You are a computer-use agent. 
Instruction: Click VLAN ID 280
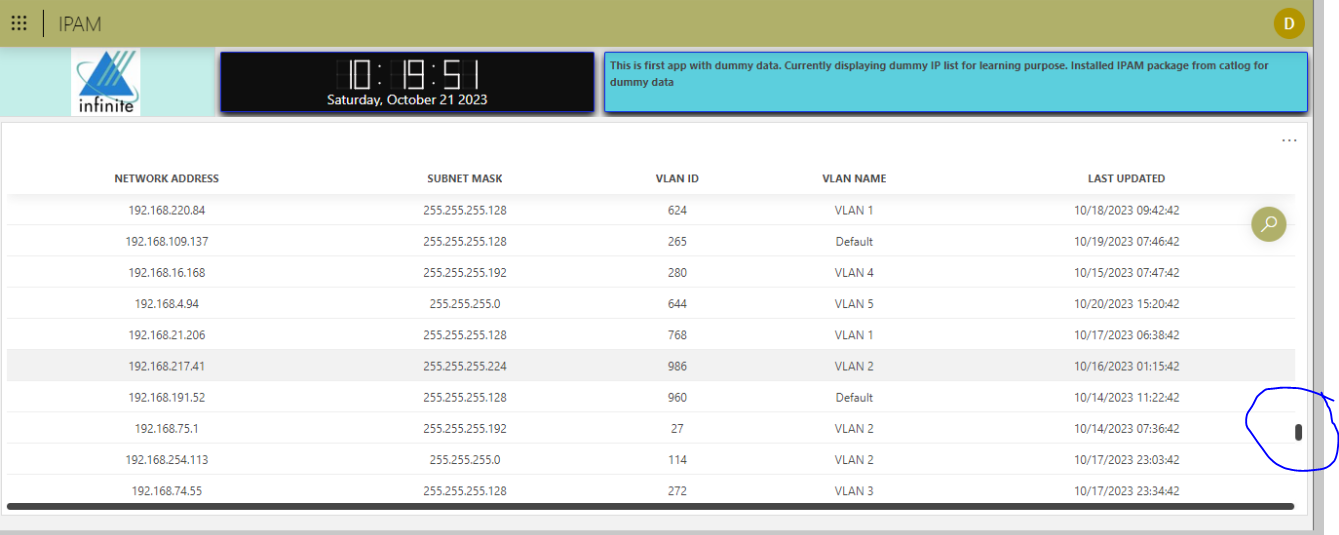[677, 273]
